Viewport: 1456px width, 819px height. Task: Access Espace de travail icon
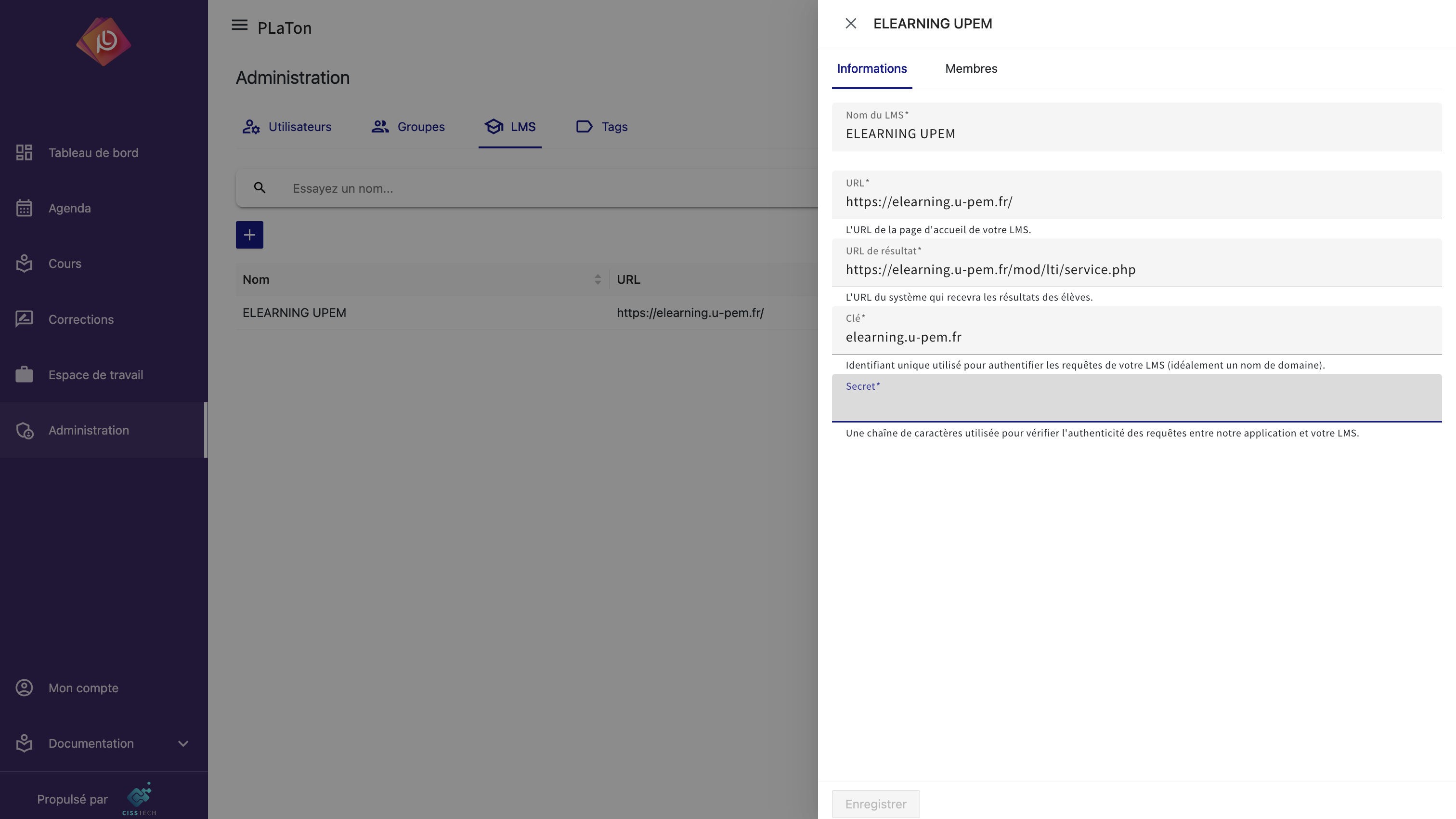click(x=24, y=375)
